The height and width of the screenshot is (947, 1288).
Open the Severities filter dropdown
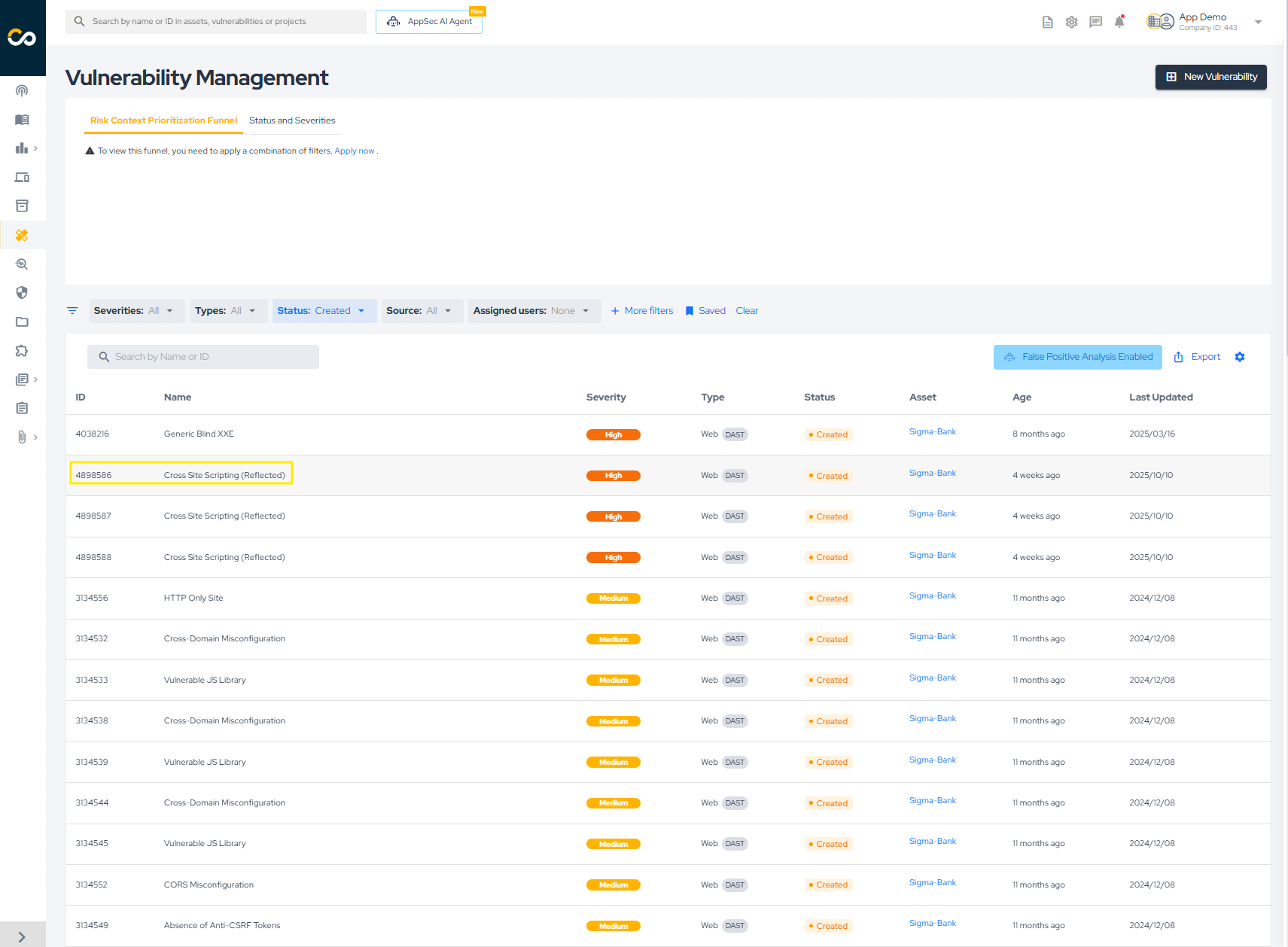[x=135, y=311]
